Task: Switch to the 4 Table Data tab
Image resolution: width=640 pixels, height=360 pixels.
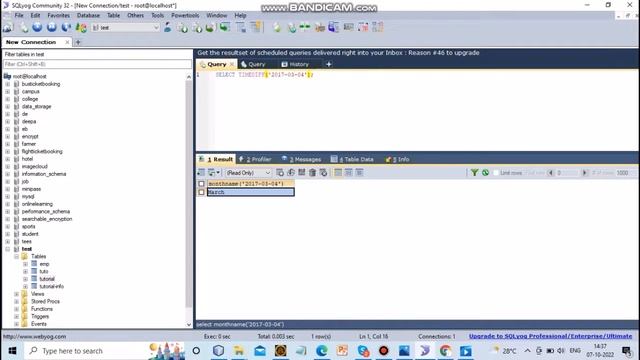Action: pyautogui.click(x=352, y=159)
